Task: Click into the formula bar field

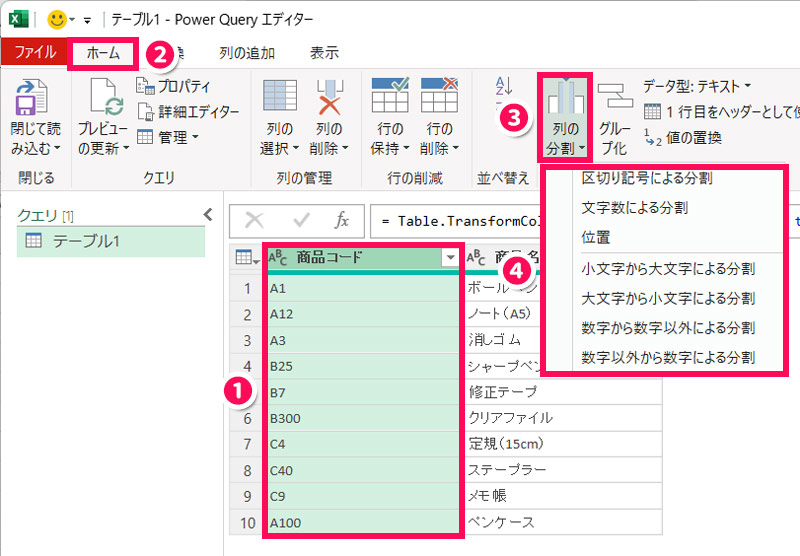Action: (455, 221)
